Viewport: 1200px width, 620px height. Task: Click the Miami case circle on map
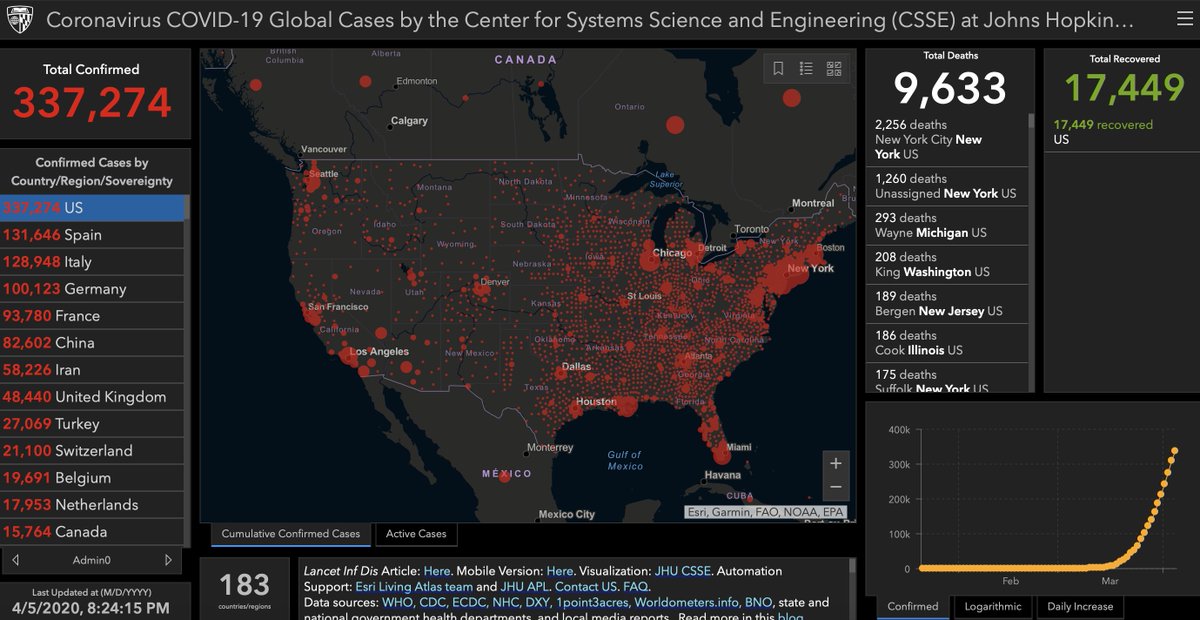(x=721, y=456)
